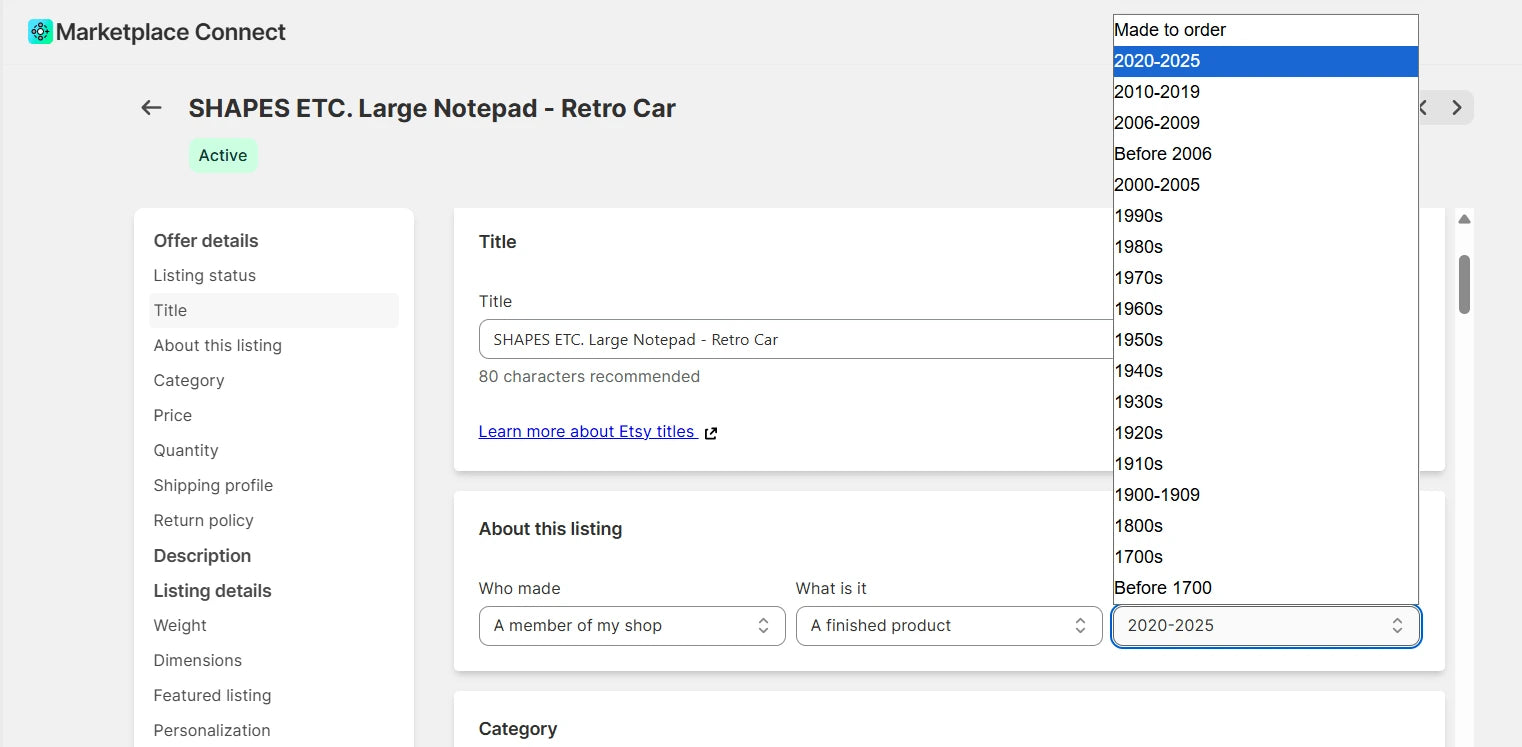Pick 1990s from dropdown list
1522x747 pixels.
pyautogui.click(x=1266, y=216)
